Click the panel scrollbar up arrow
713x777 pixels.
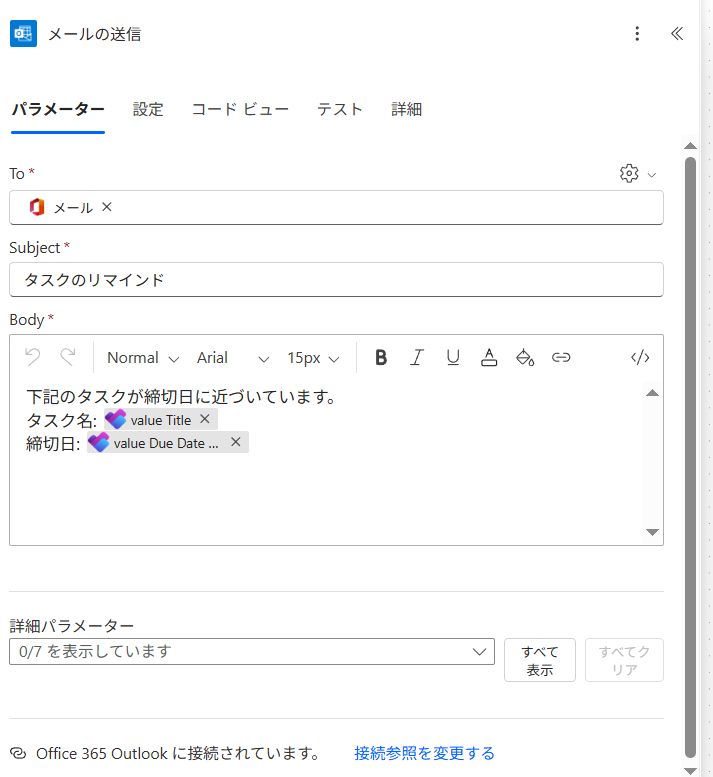click(x=690, y=146)
